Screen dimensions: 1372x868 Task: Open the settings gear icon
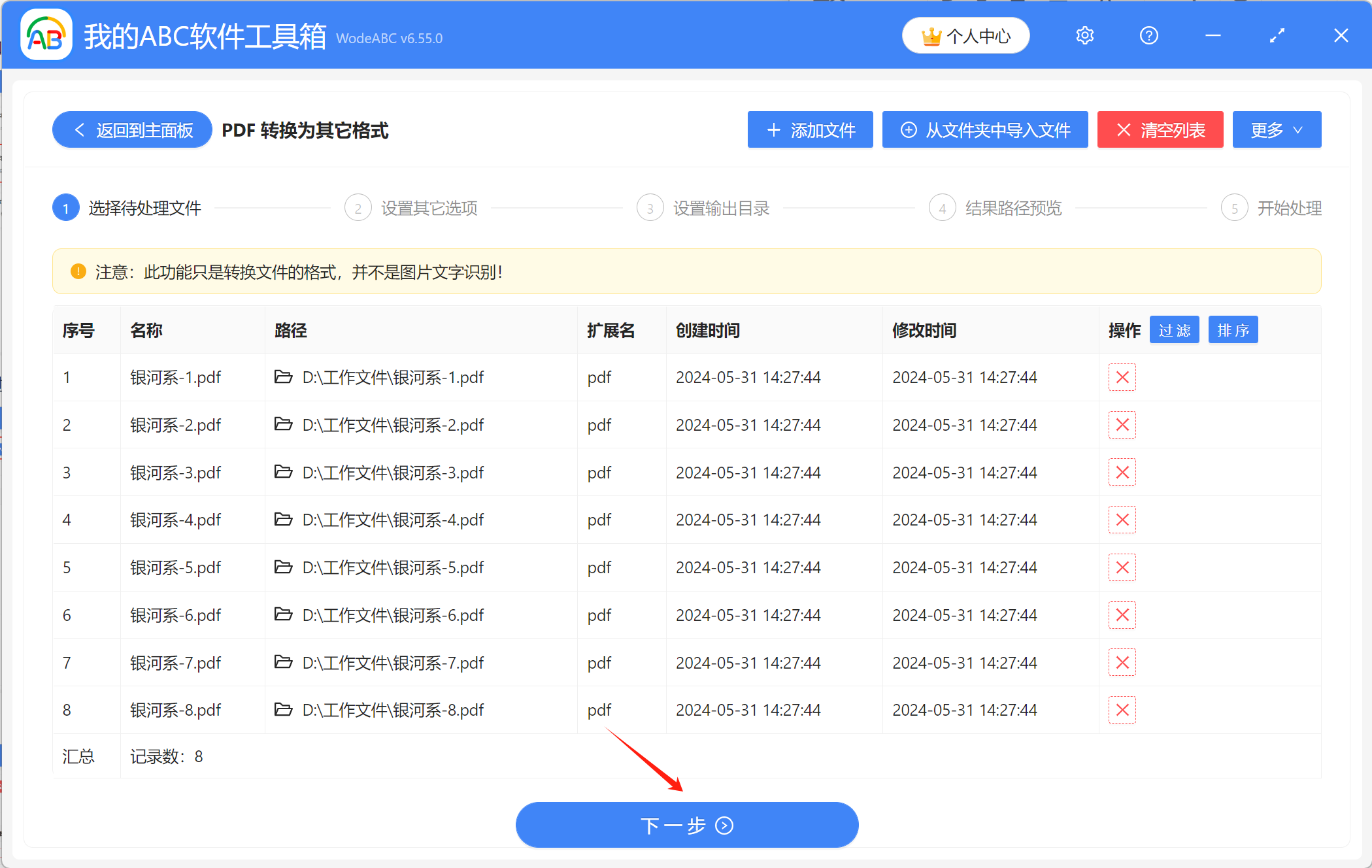[1084, 35]
